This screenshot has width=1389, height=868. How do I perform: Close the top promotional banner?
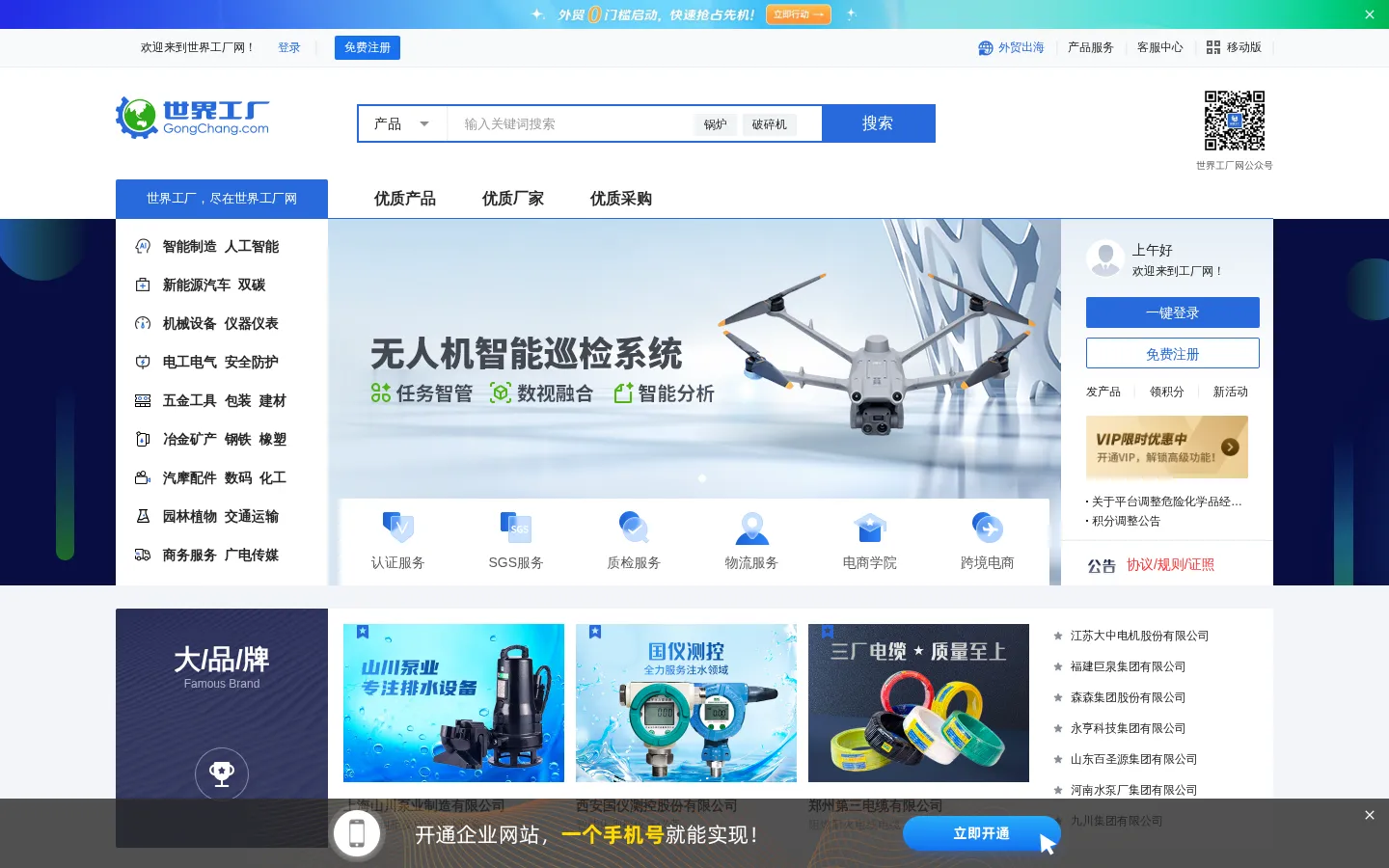pyautogui.click(x=1370, y=14)
